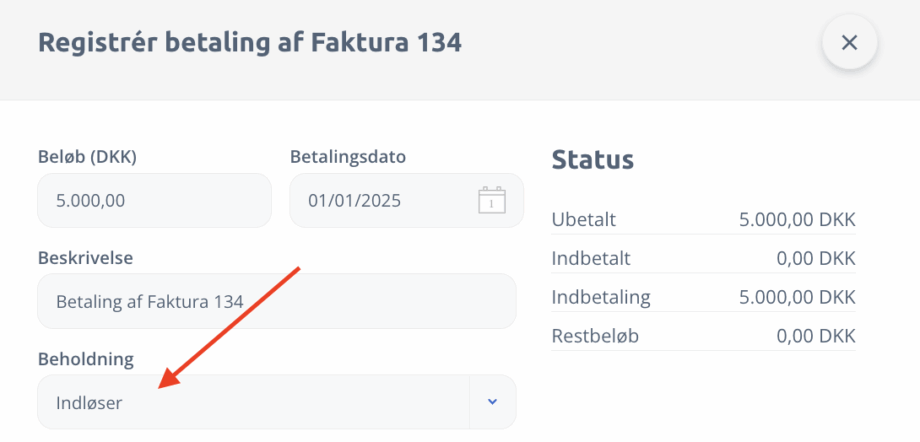The image size is (920, 442).
Task: Click the Beløb (DKK) field label
Action: (86, 157)
